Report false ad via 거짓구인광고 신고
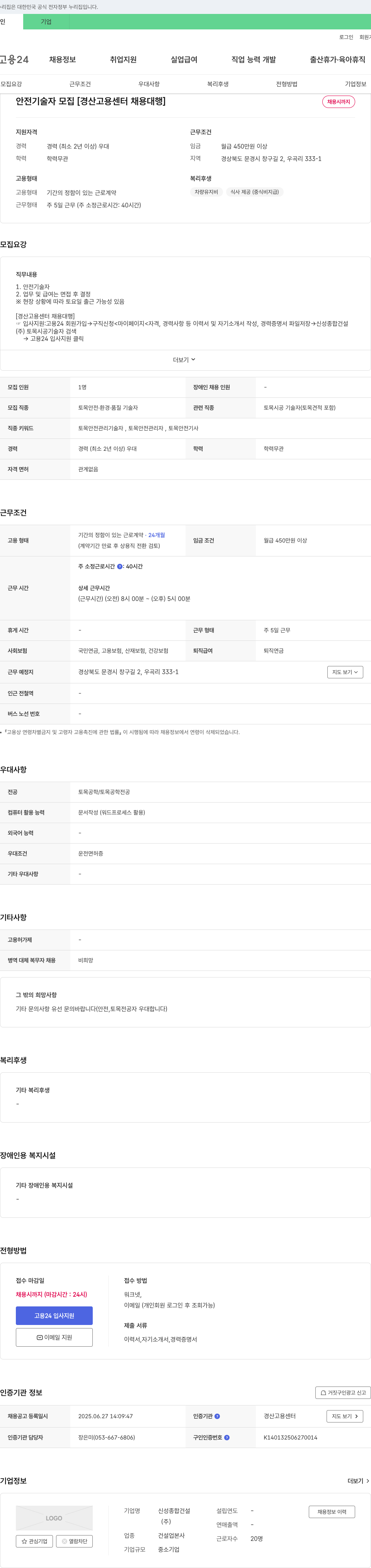Image resolution: width=371 pixels, height=1568 pixels. (343, 1393)
